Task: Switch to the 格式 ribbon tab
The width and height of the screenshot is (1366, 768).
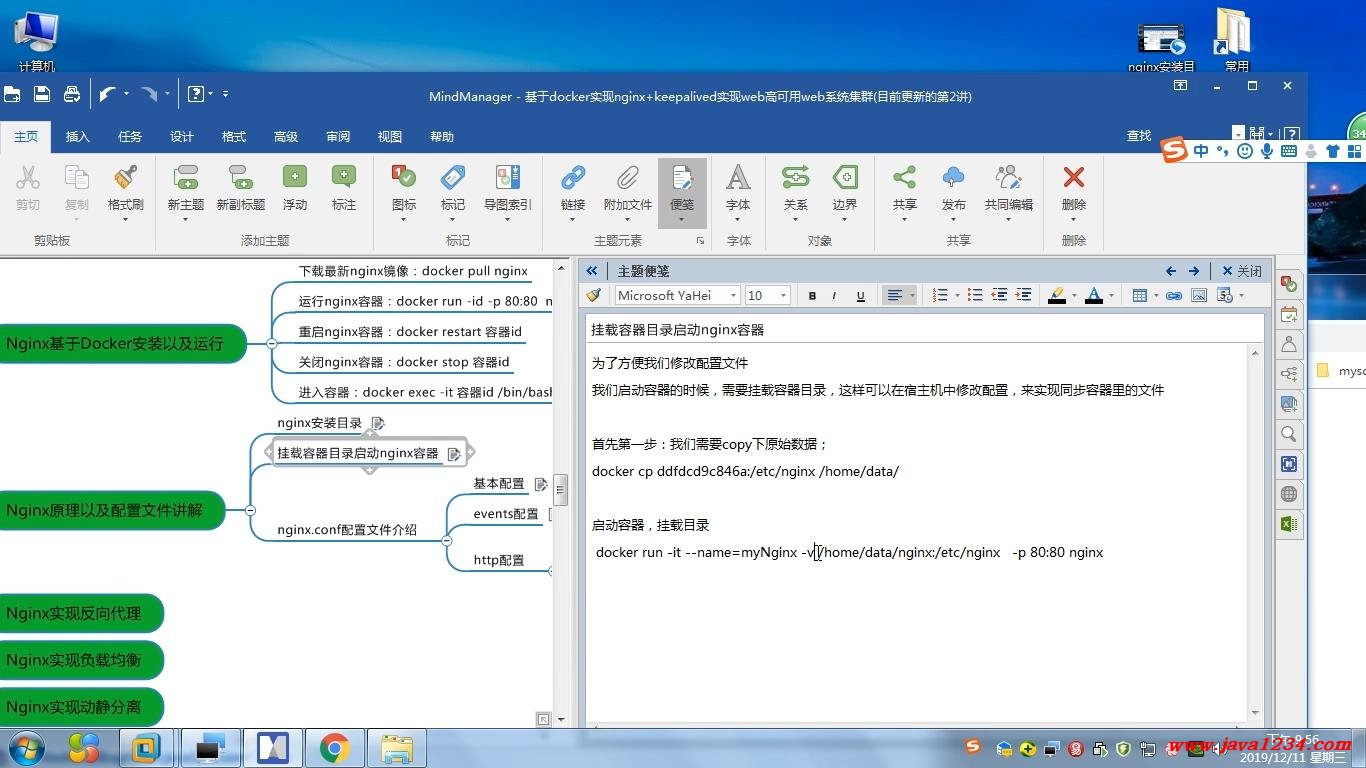Action: [234, 136]
